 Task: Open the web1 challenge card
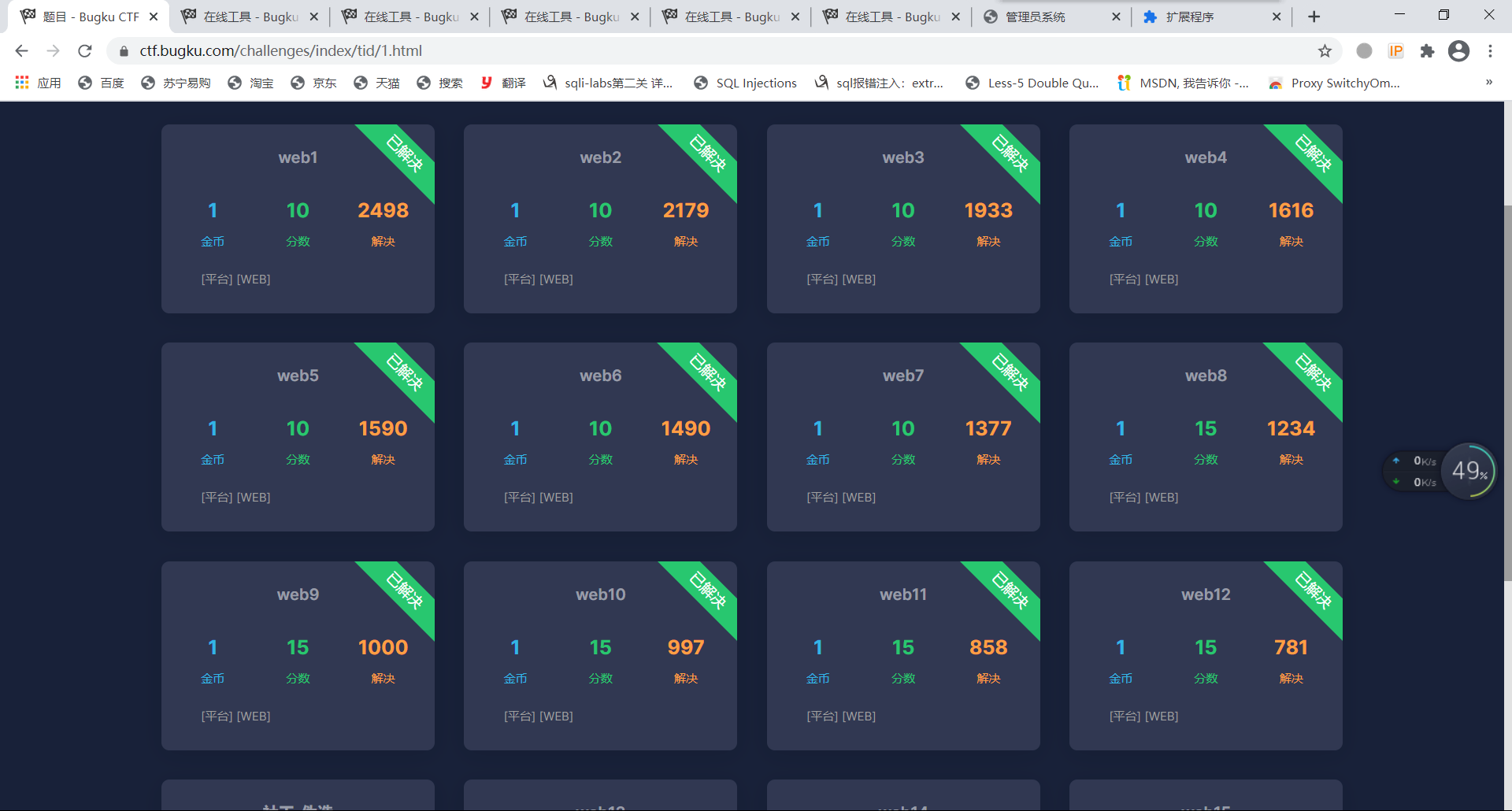pyautogui.click(x=298, y=218)
